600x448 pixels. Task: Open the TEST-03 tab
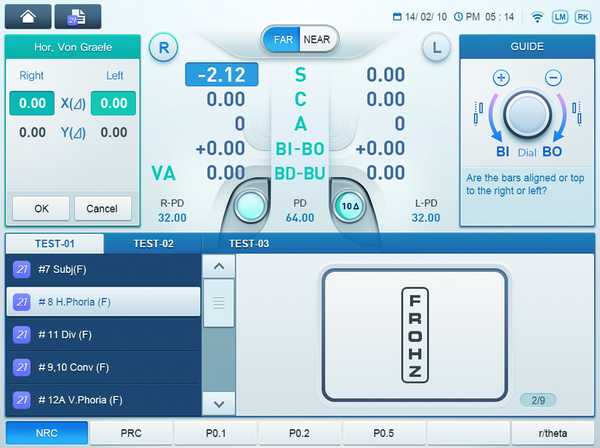(x=249, y=243)
